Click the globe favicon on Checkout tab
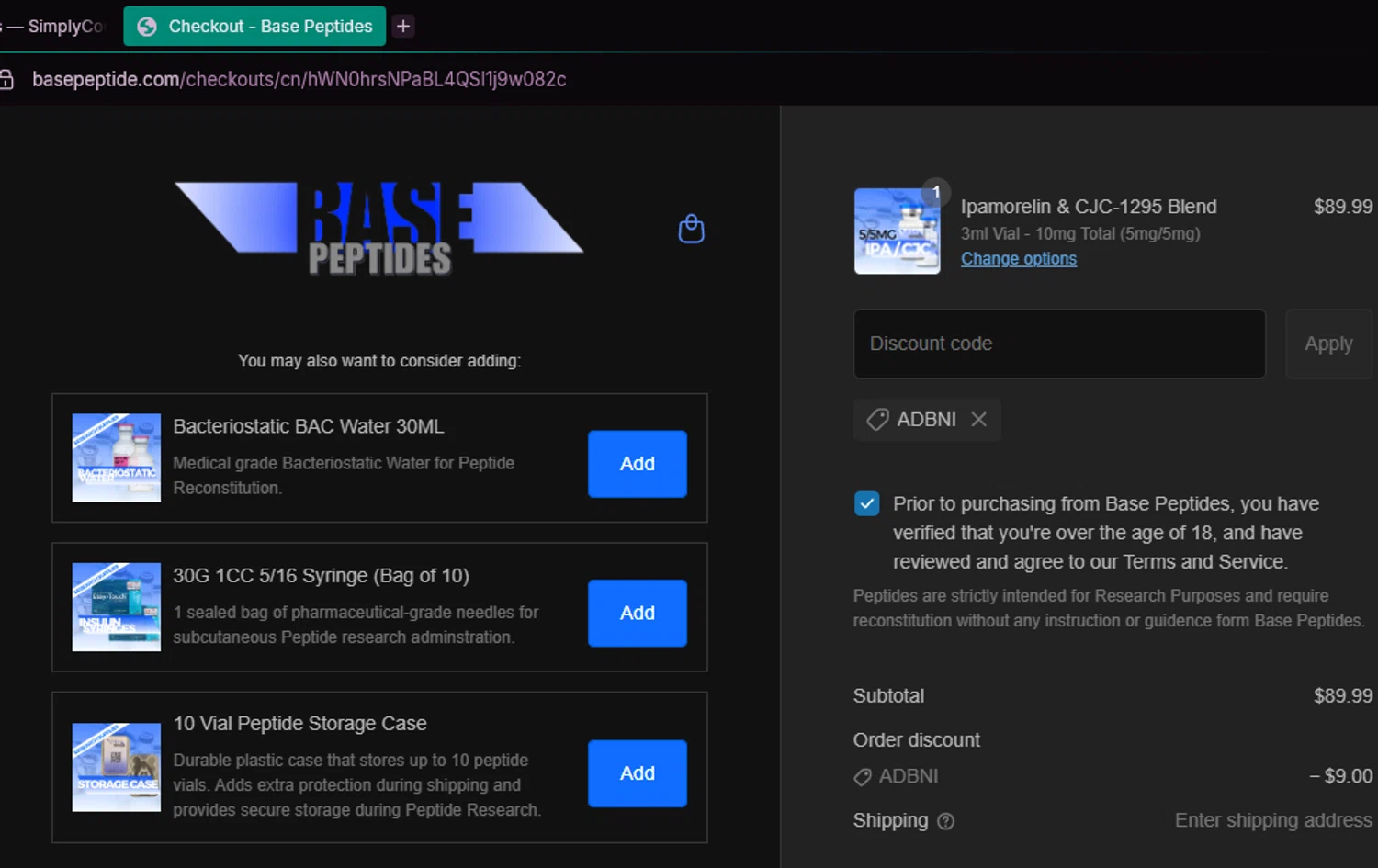1378x868 pixels. pyautogui.click(x=147, y=27)
